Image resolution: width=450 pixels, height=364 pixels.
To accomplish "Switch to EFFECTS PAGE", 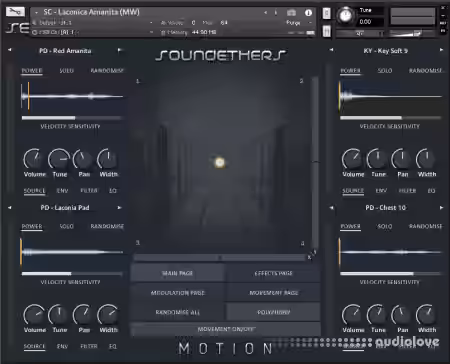I will [274, 273].
